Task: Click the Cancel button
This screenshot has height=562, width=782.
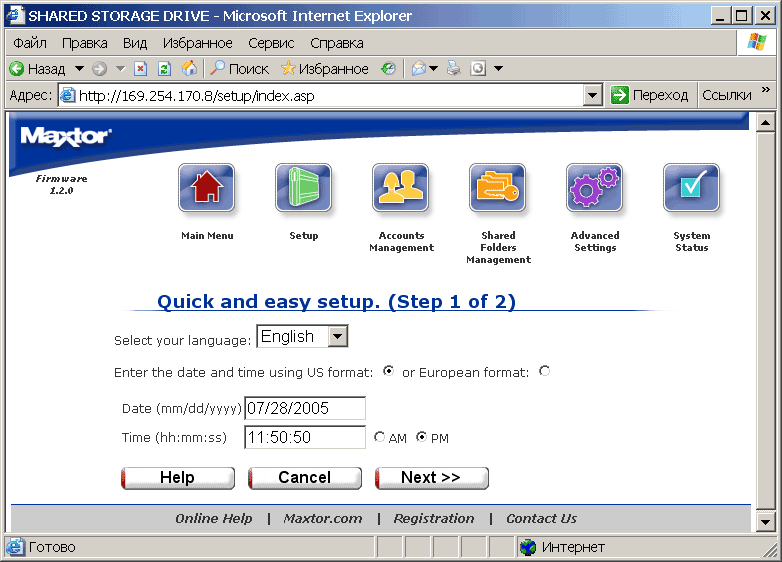Action: tap(305, 478)
